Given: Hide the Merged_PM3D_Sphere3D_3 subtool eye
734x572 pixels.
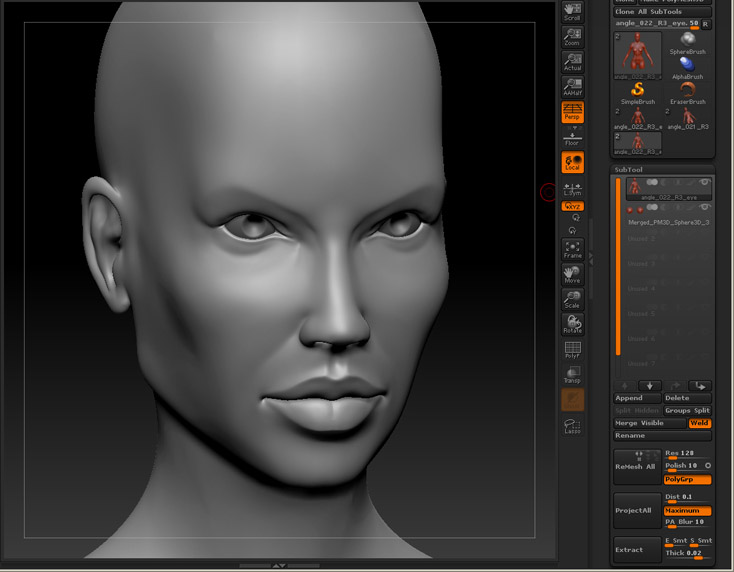Looking at the screenshot, I should 704,206.
